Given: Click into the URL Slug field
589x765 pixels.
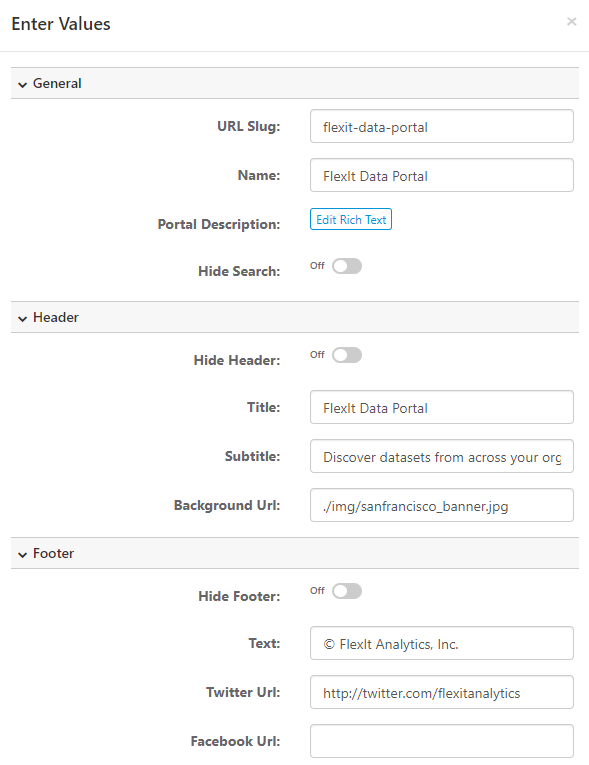Looking at the screenshot, I should click(x=442, y=126).
